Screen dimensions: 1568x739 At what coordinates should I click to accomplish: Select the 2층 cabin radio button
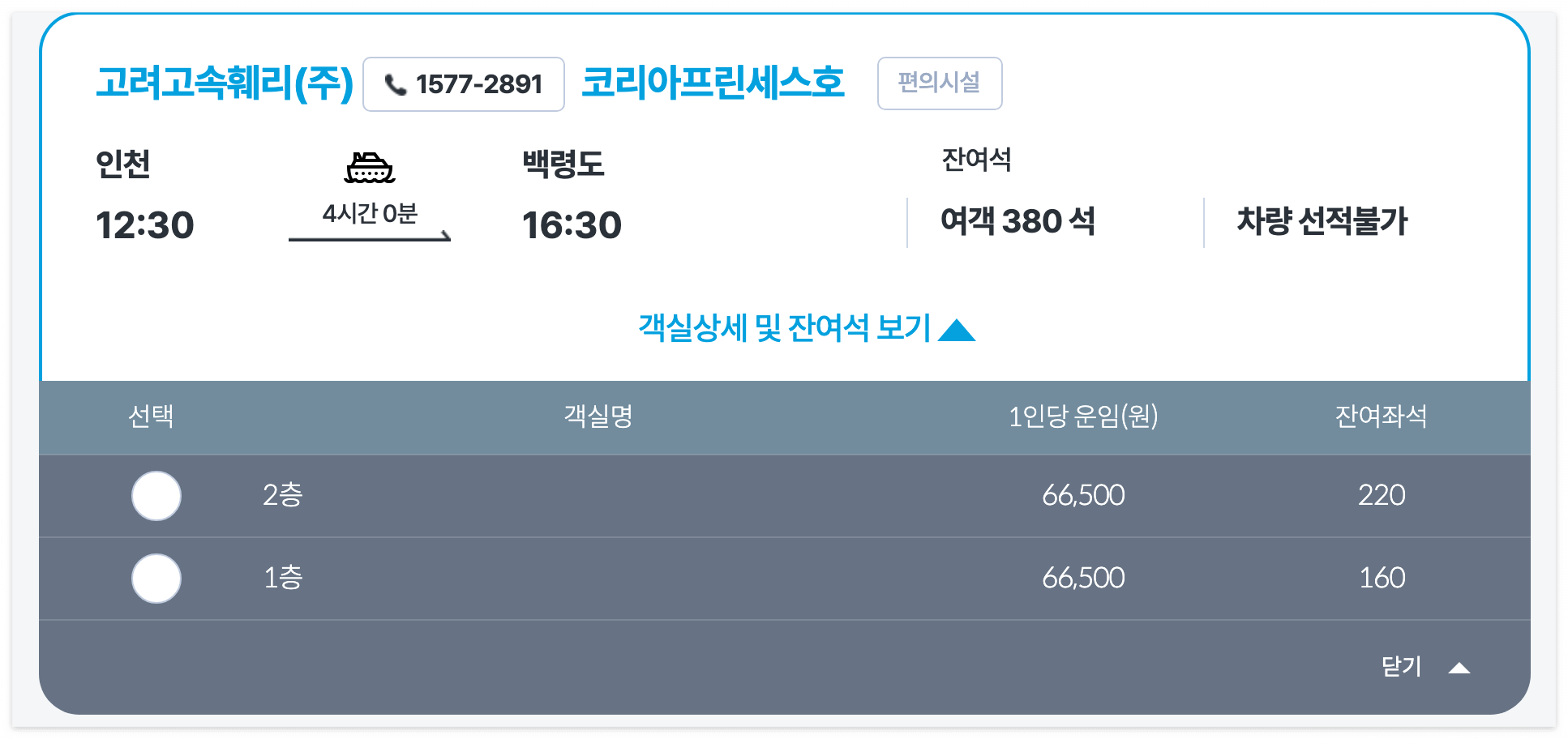156,496
